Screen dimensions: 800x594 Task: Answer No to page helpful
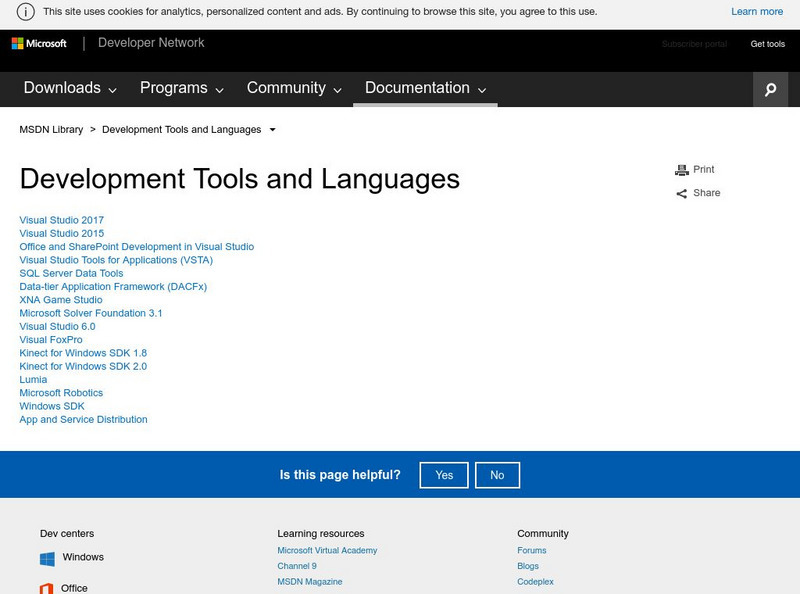coord(497,475)
